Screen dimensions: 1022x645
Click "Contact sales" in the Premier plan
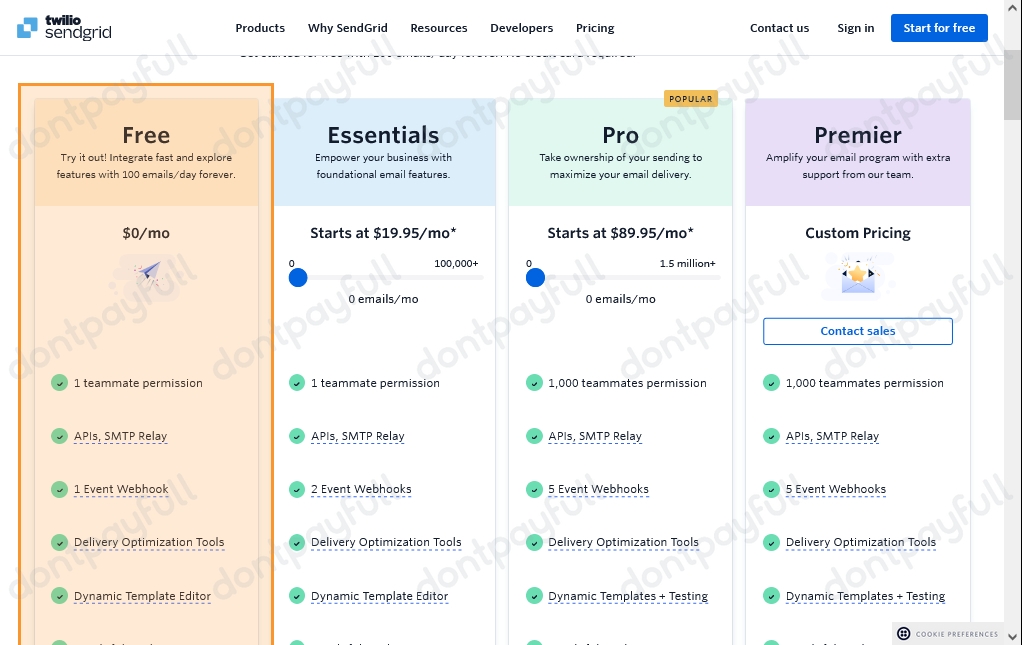(x=857, y=331)
